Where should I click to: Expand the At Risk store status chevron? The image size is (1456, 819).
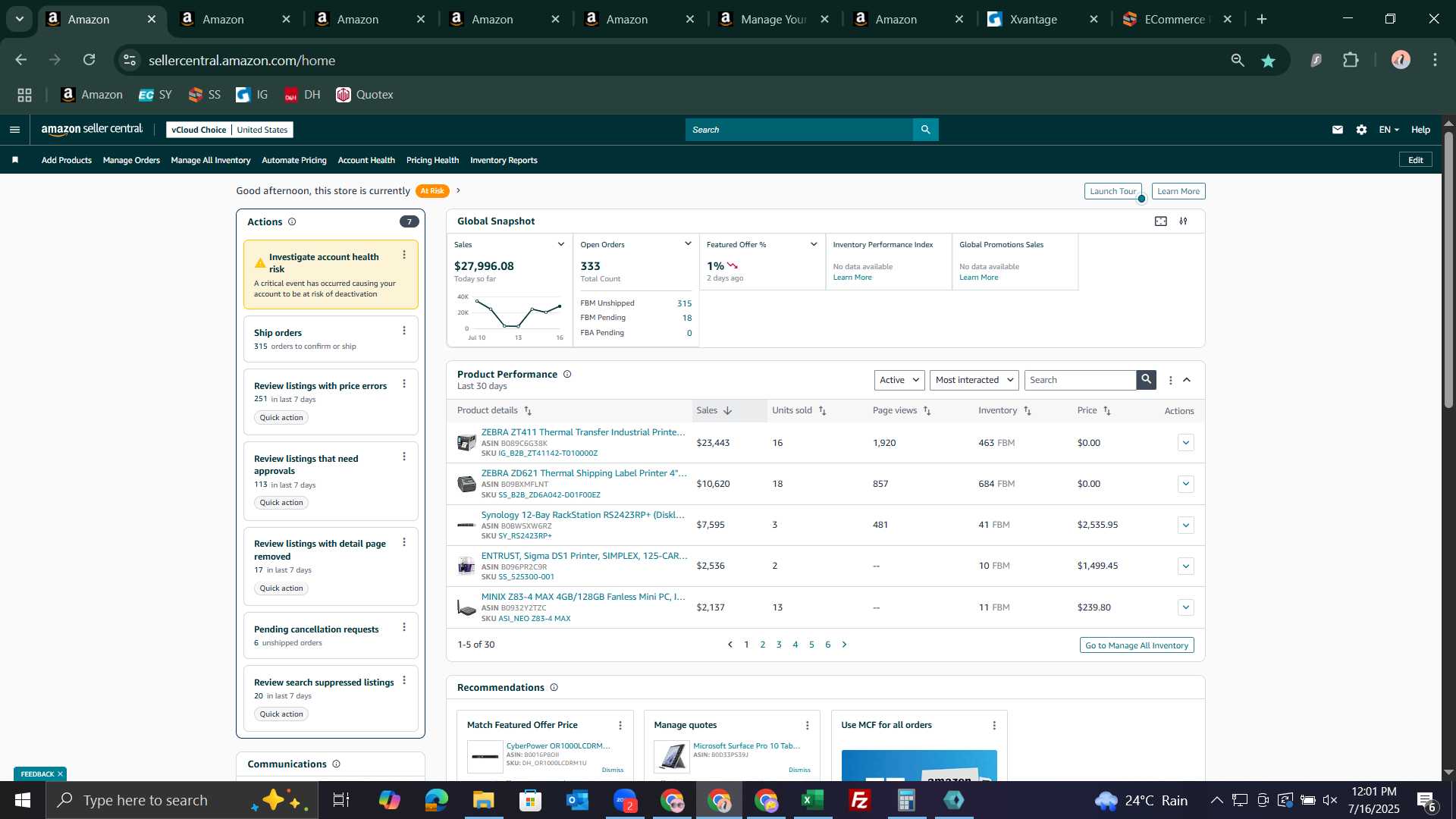click(x=458, y=190)
